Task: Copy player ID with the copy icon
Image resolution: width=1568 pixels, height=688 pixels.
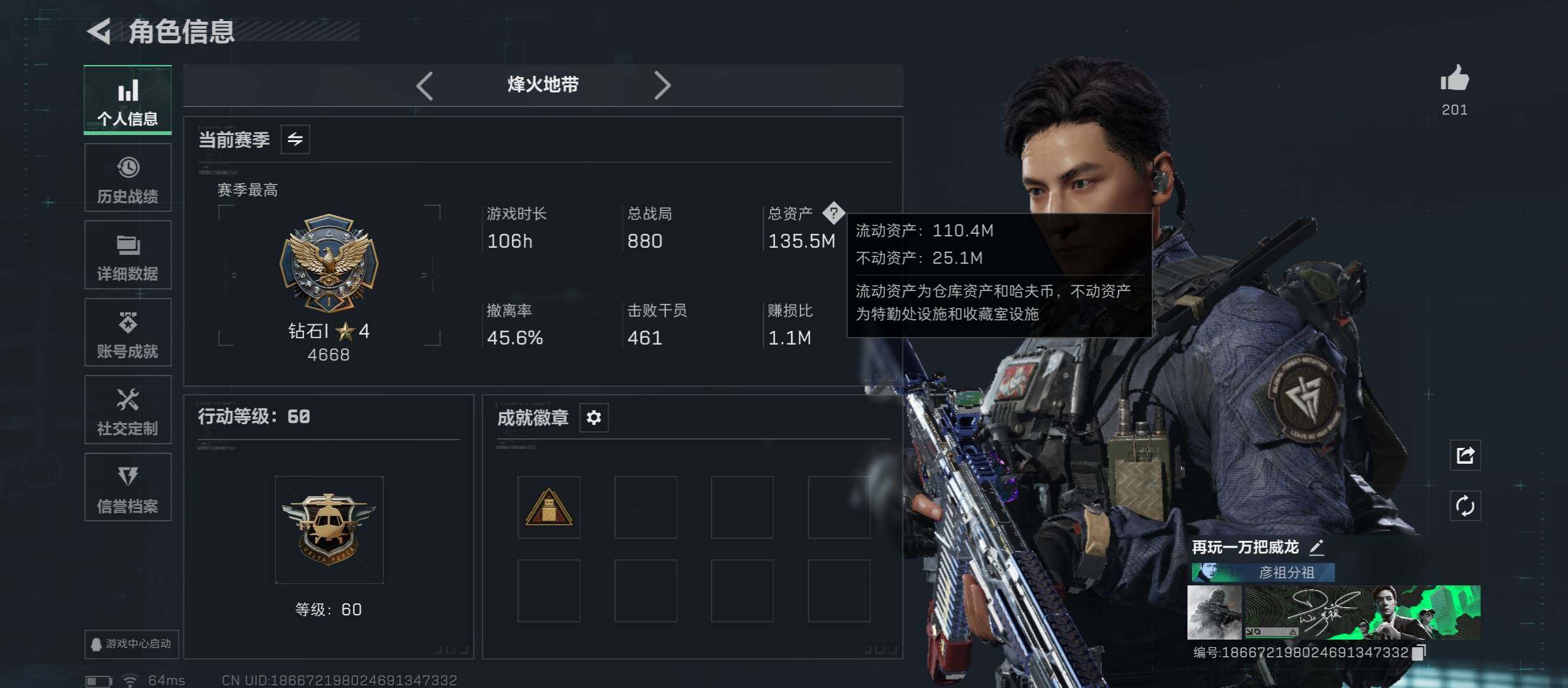Action: pos(1419,652)
